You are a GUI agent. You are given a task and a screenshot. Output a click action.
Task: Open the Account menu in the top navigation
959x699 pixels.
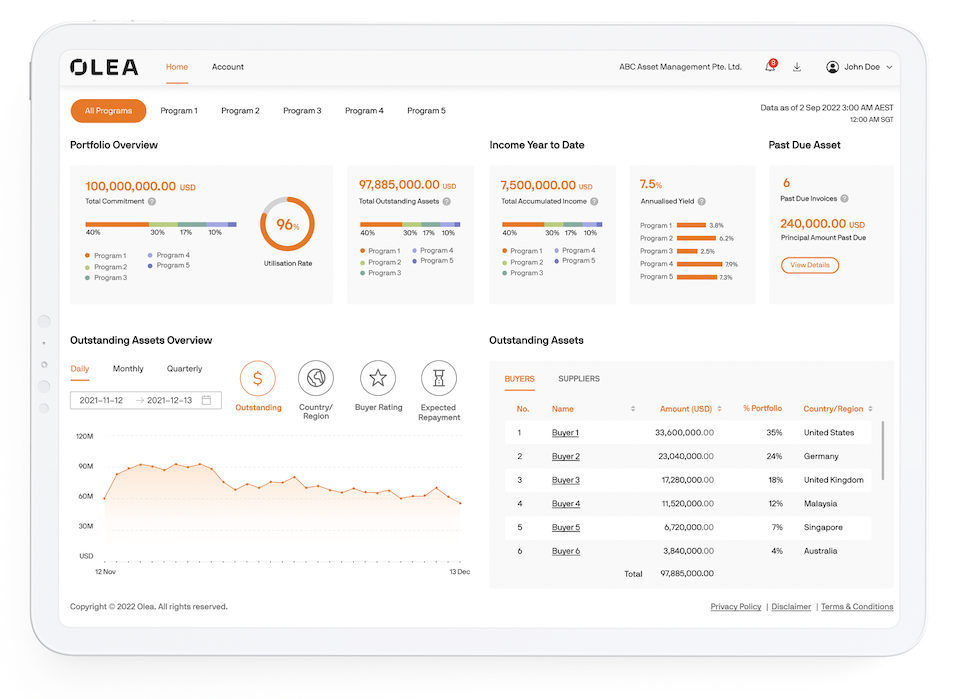click(227, 66)
